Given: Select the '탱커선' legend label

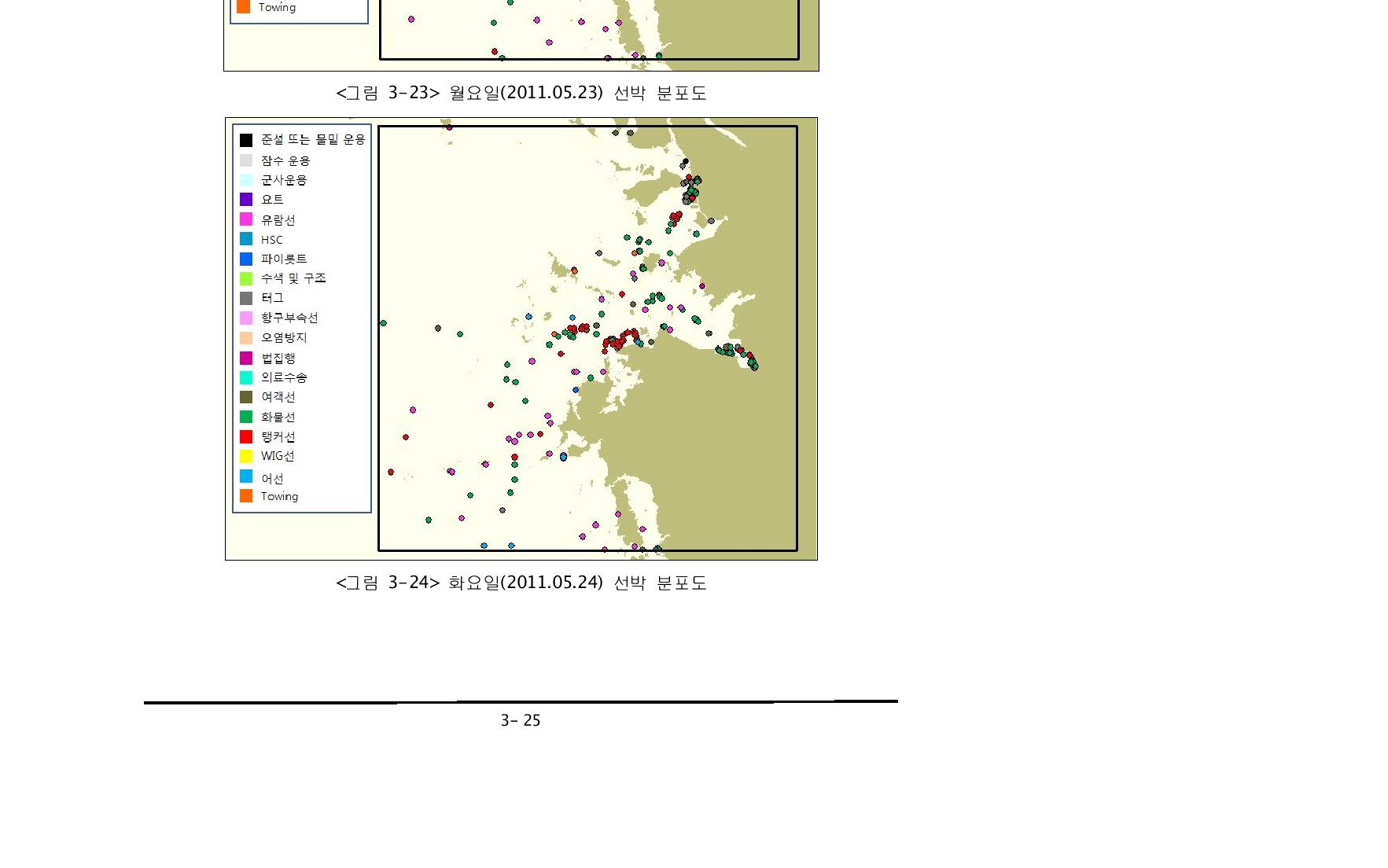Looking at the screenshot, I should pyautogui.click(x=278, y=436).
